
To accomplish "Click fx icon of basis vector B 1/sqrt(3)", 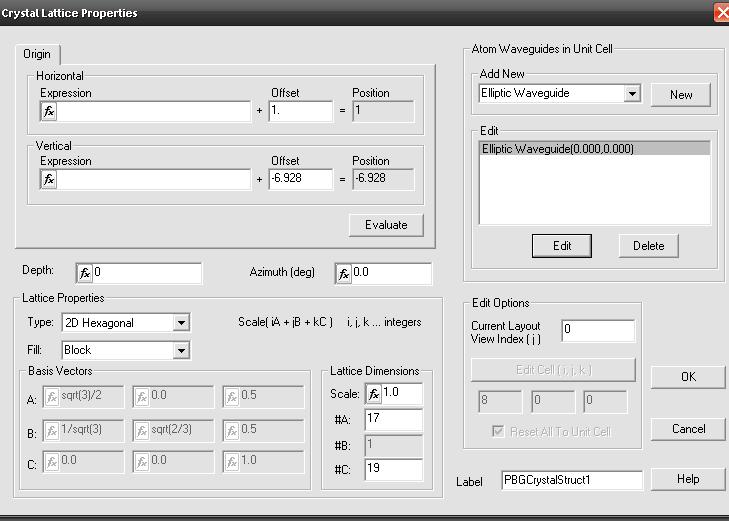I will pyautogui.click(x=52, y=431).
